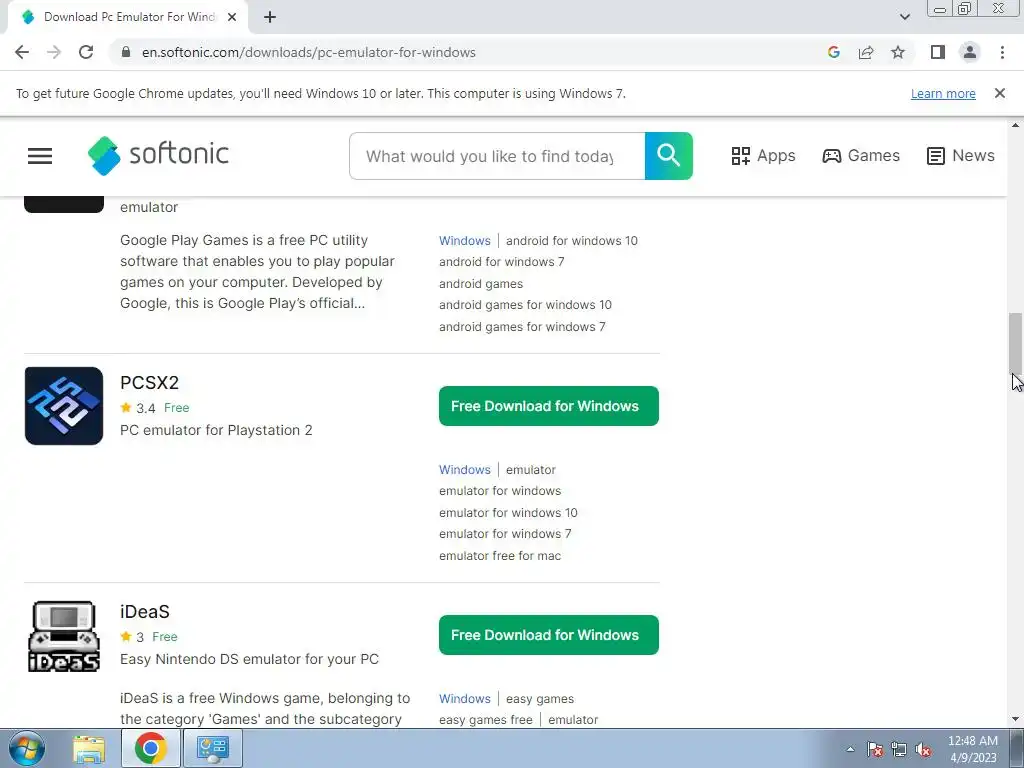1024x768 pixels.
Task: Open the Softonic hamburger menu
Action: point(40,155)
